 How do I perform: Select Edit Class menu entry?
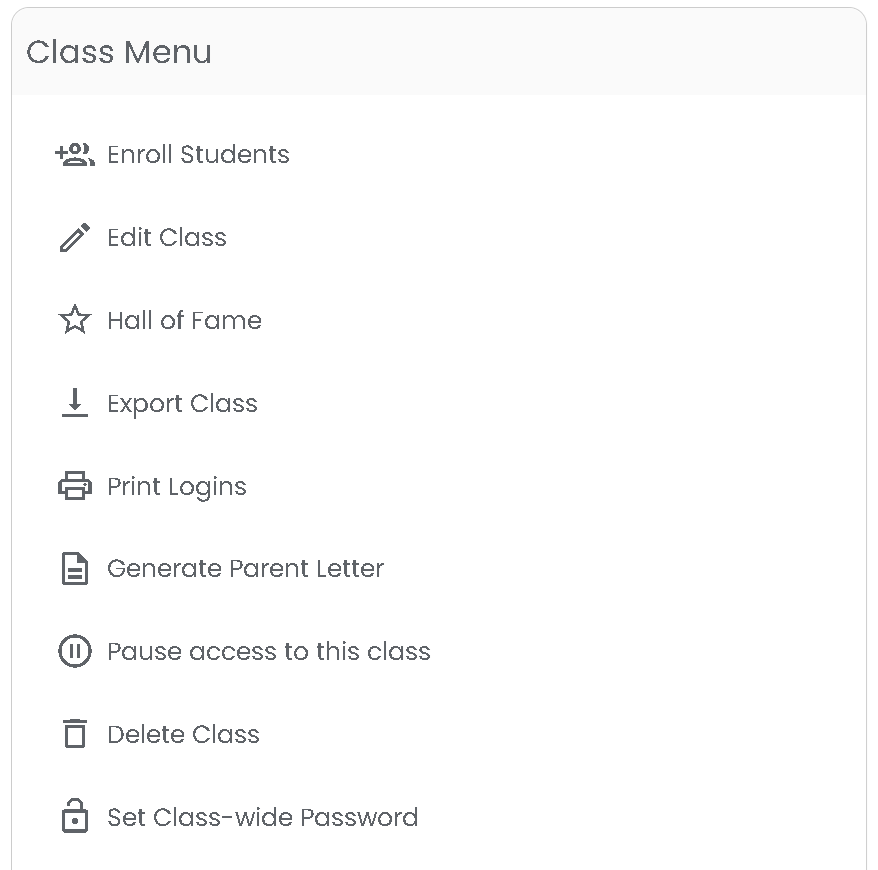(x=167, y=237)
